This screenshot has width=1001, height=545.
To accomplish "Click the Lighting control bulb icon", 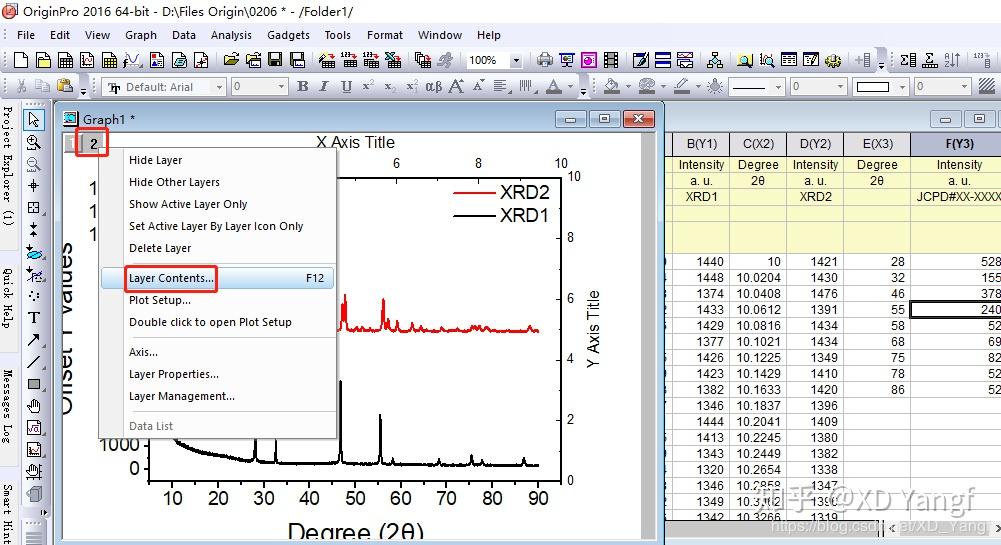I will (714, 86).
